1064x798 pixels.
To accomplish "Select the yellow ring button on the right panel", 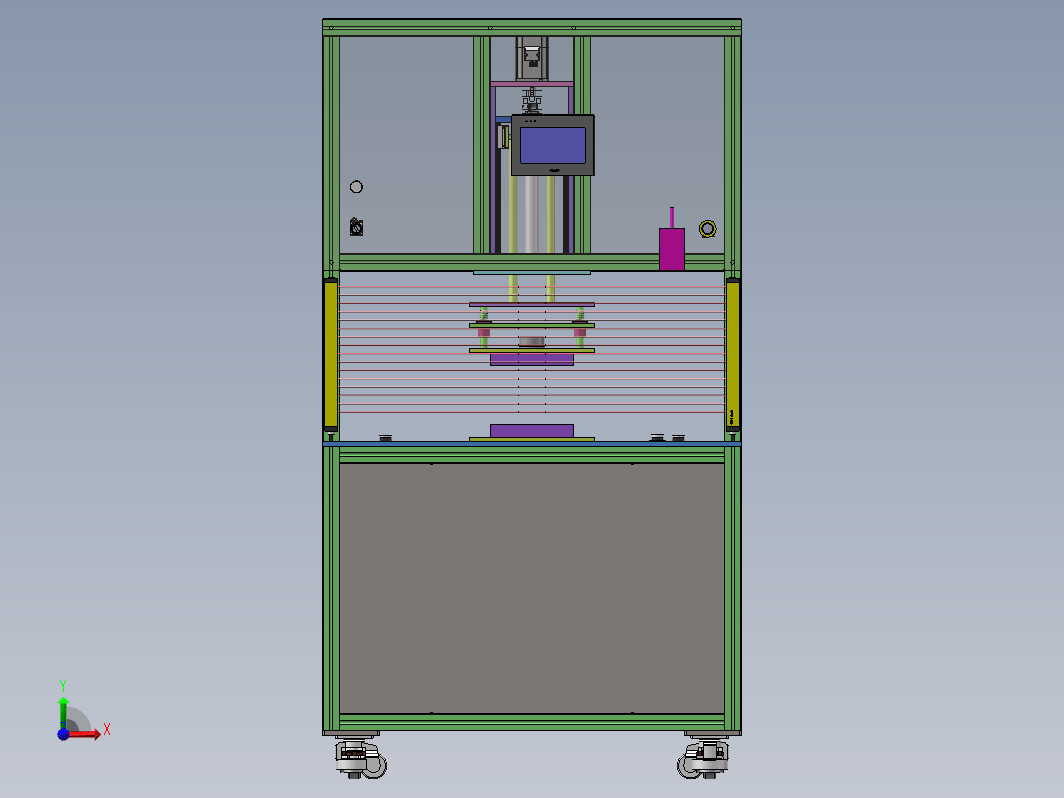I will (x=708, y=229).
